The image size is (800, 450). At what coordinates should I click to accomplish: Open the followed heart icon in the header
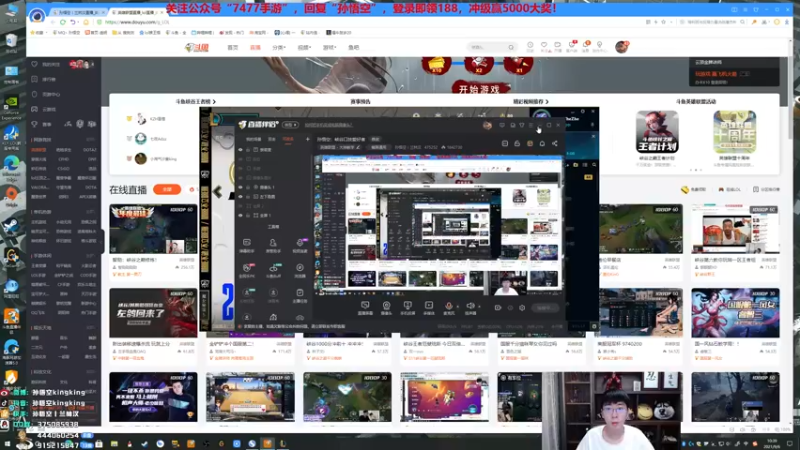pos(544,46)
